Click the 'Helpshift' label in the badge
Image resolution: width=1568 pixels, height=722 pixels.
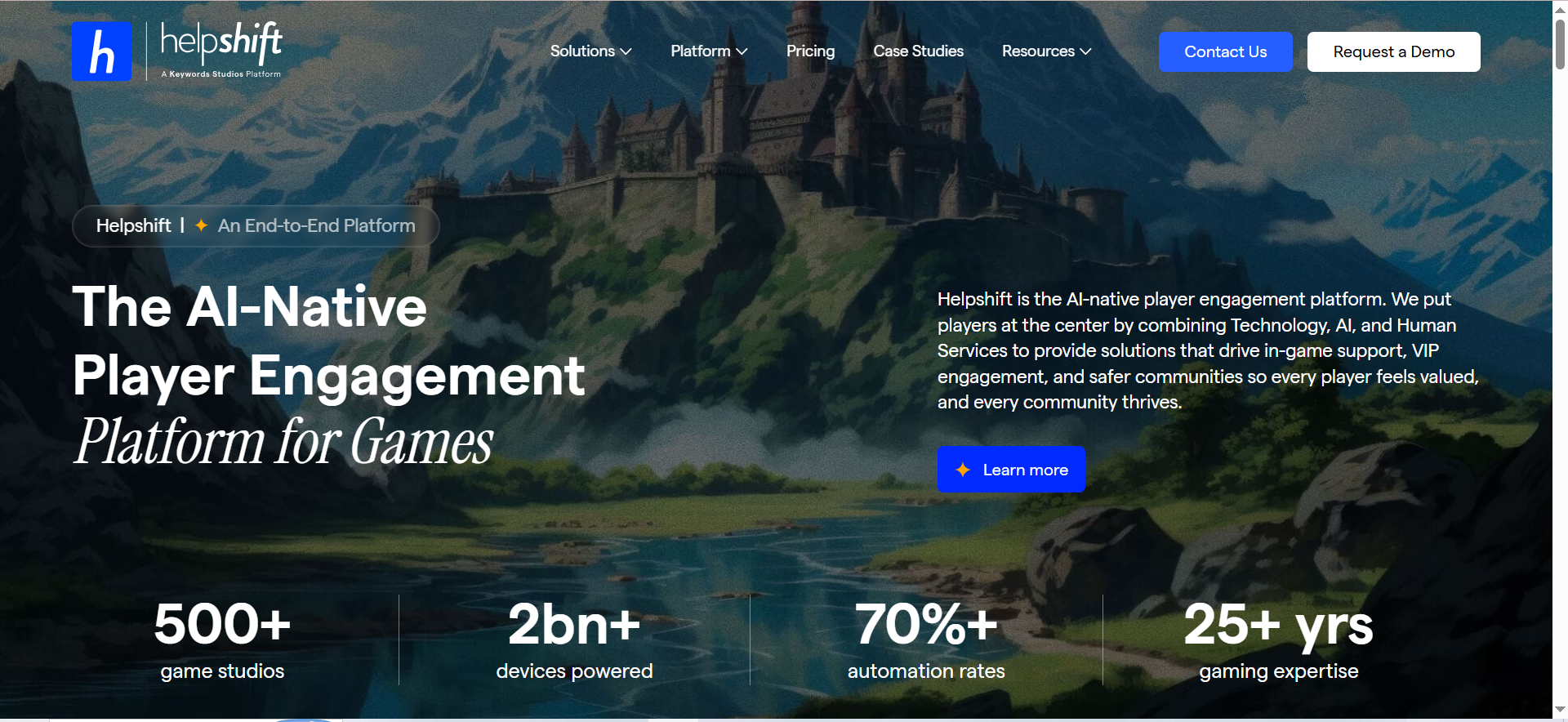(133, 225)
